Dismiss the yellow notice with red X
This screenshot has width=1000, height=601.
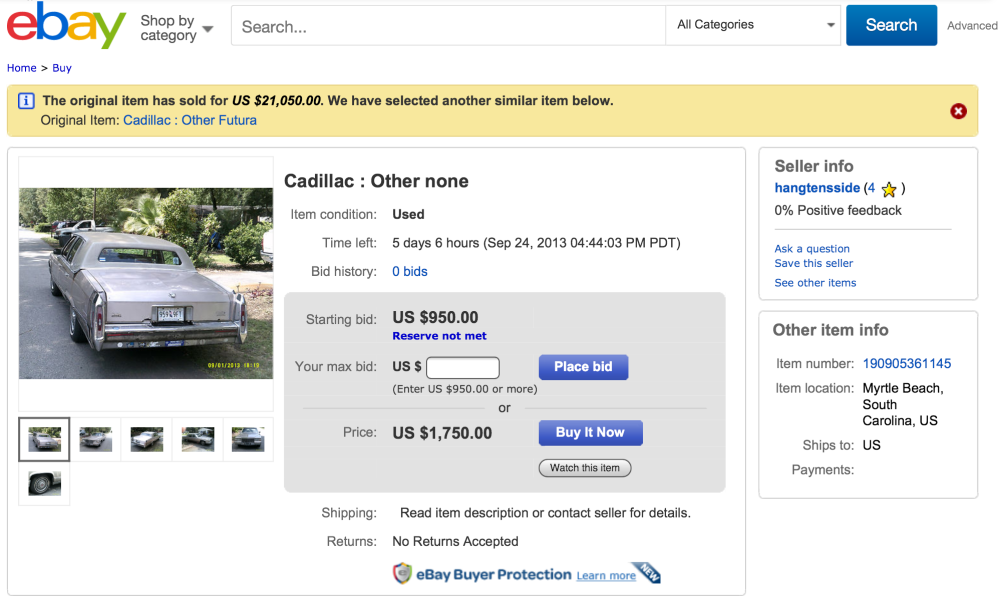(958, 111)
